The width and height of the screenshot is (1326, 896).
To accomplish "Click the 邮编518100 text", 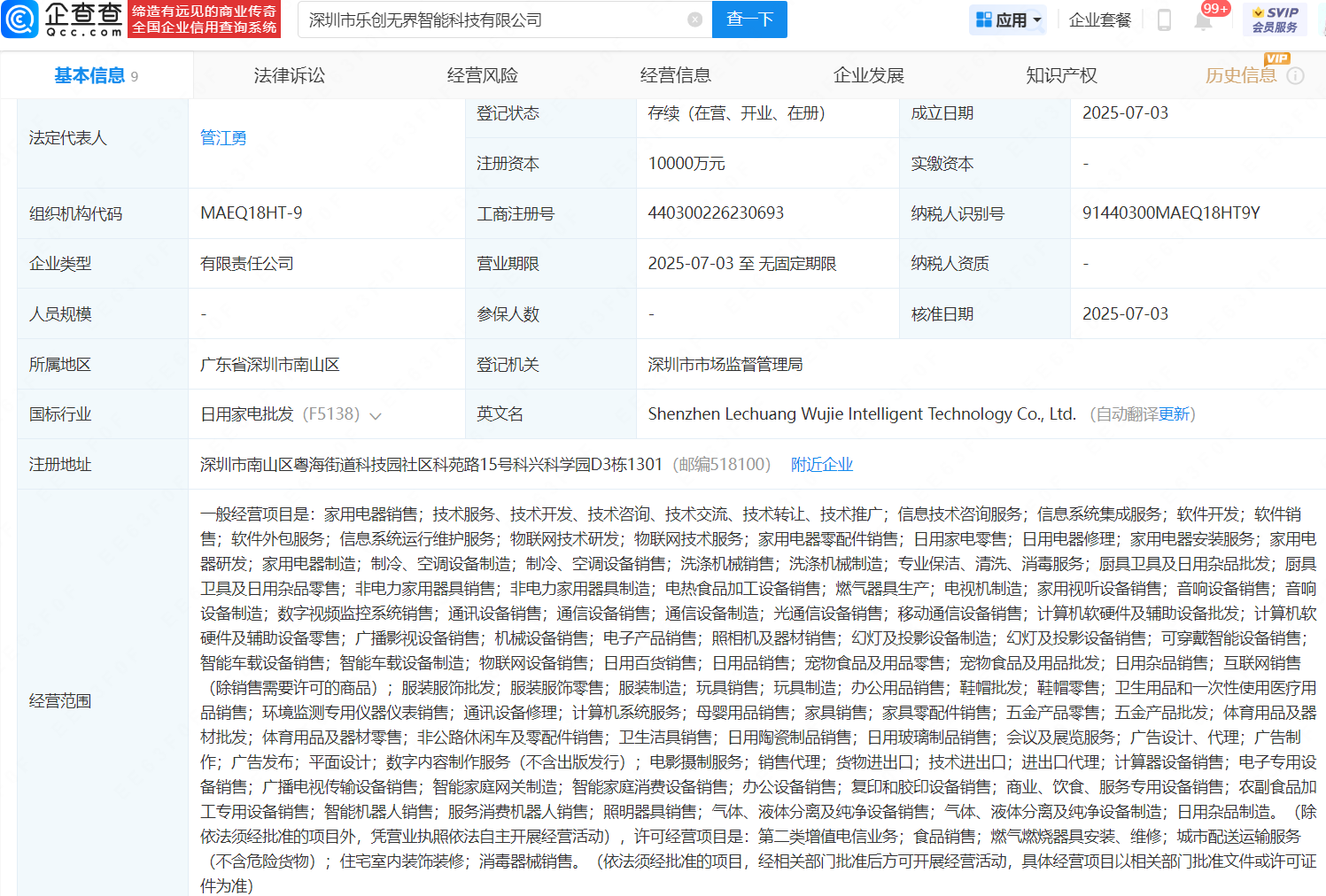I will pos(722,465).
